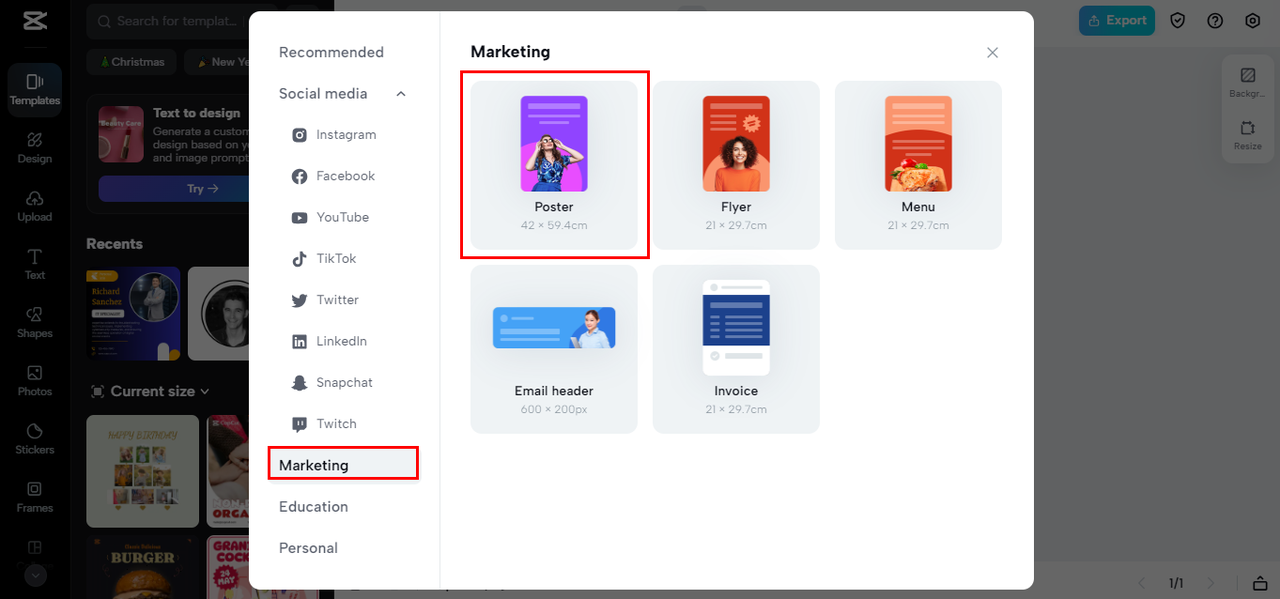
Task: Click the Christmas template tag
Action: 131,62
